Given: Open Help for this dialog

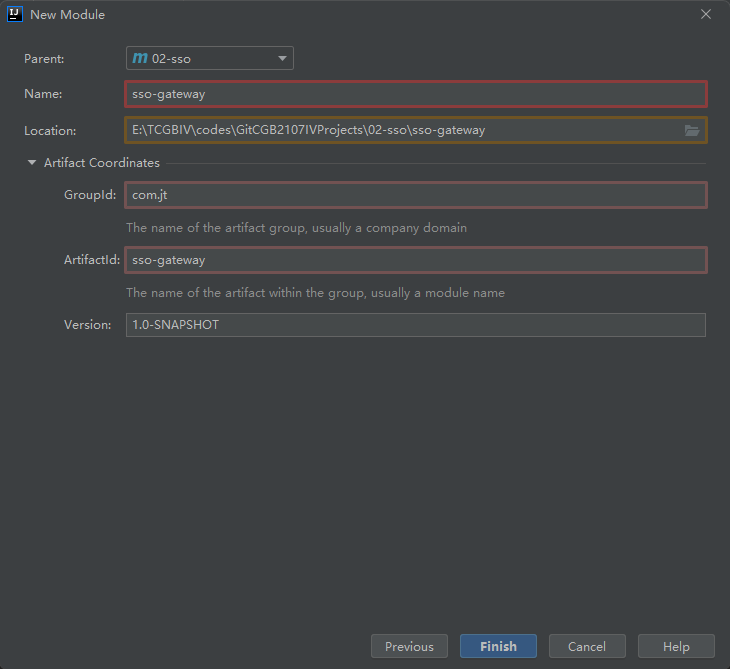Looking at the screenshot, I should [x=676, y=646].
